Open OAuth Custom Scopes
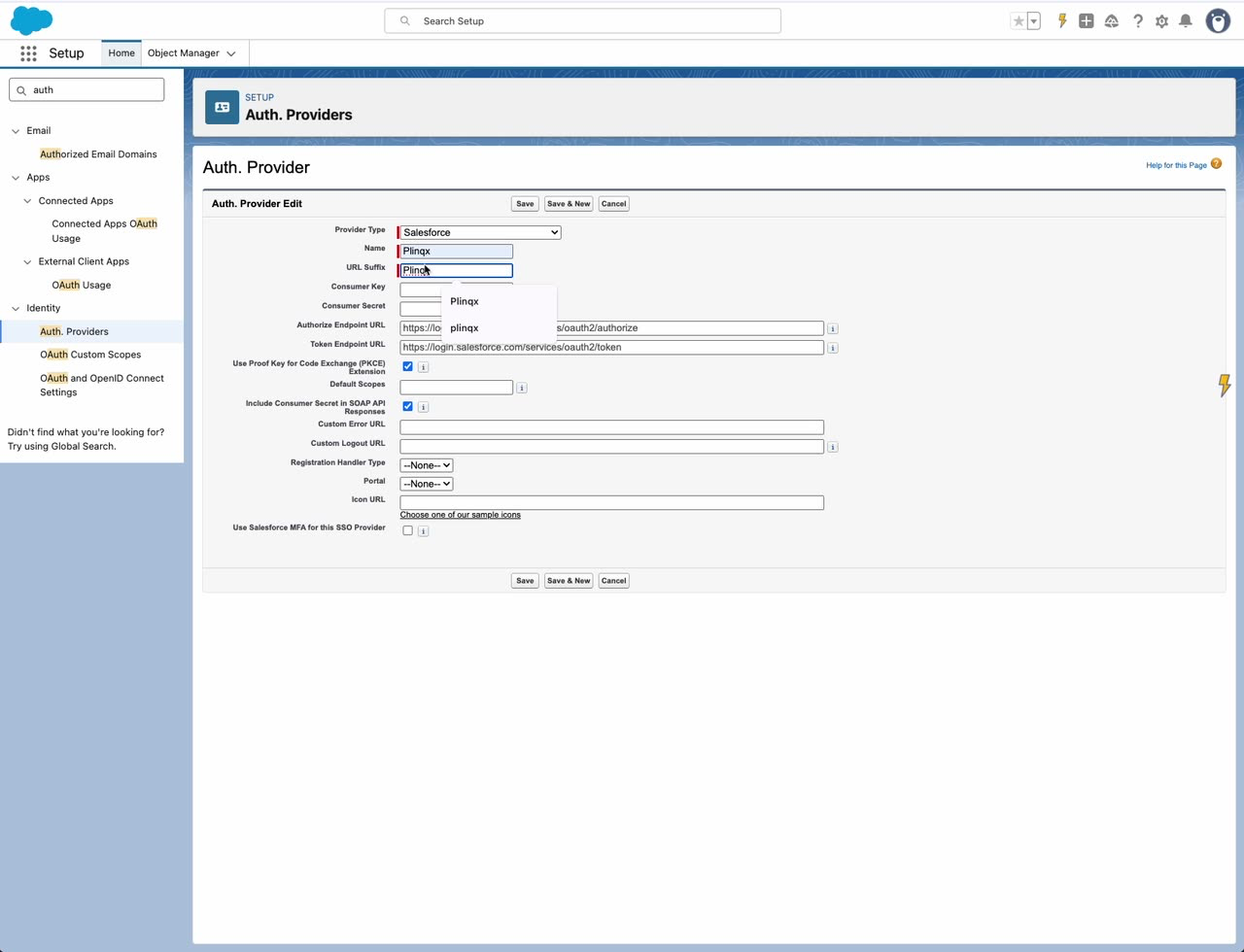 coord(90,355)
